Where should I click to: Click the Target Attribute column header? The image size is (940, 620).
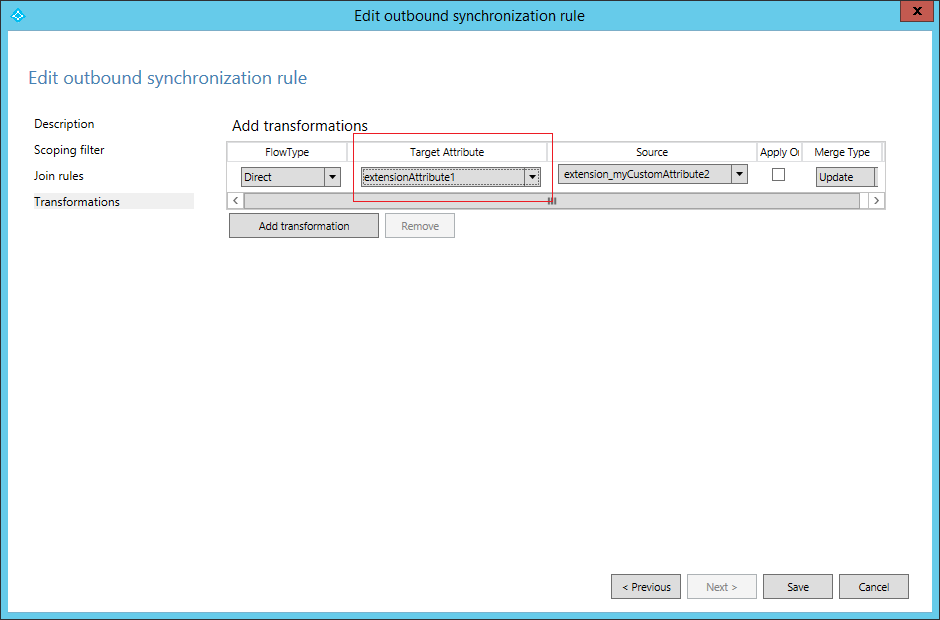click(x=449, y=152)
